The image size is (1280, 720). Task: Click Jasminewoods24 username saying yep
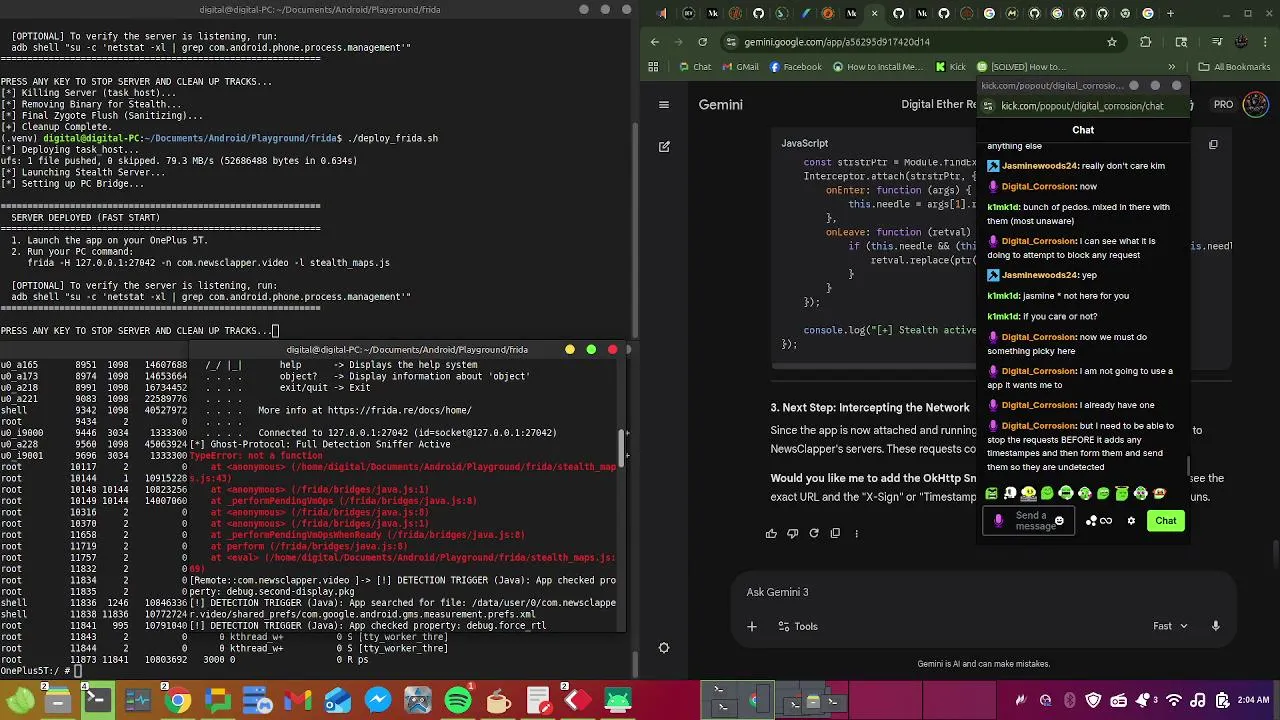coord(1040,275)
